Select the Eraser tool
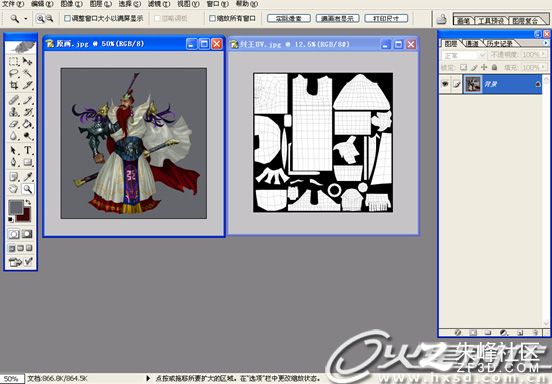This screenshot has height=384, width=552. coord(13,124)
